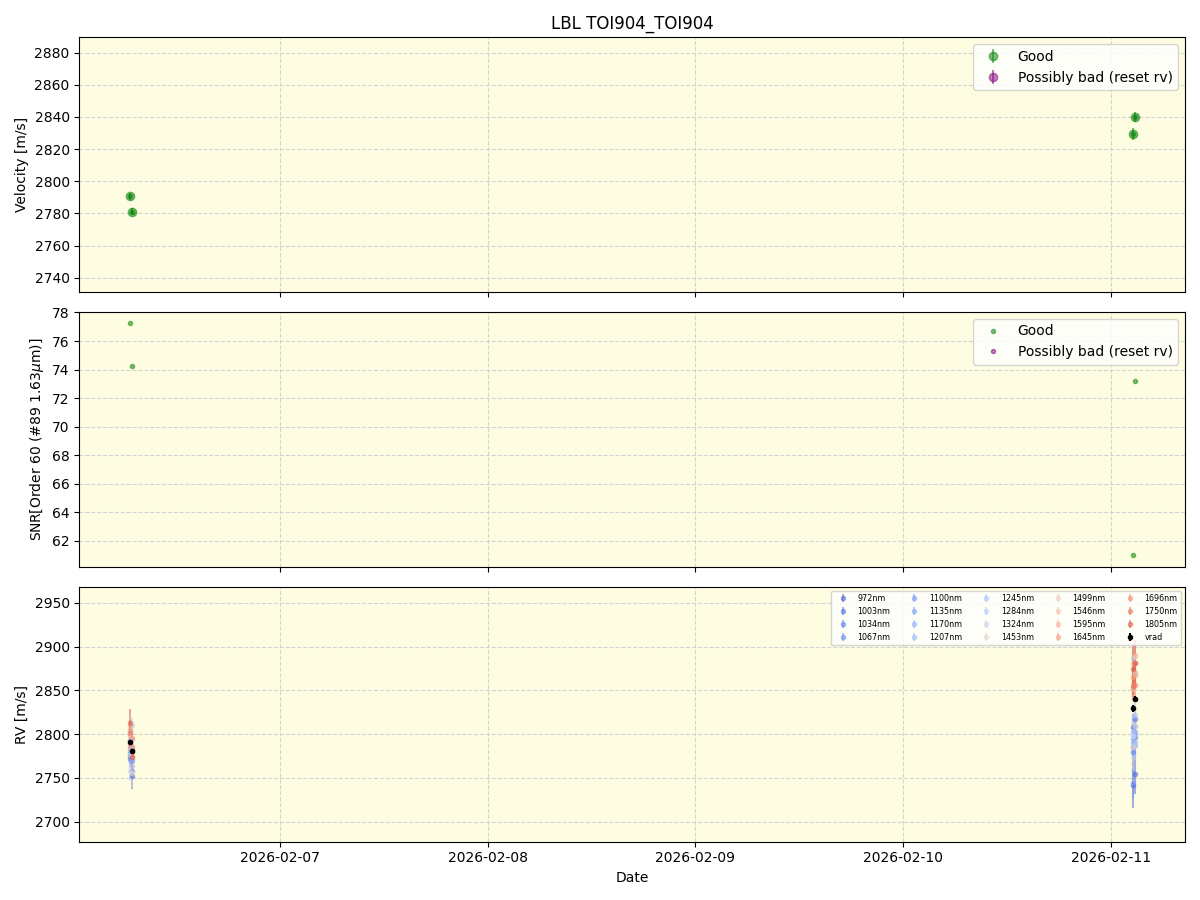This screenshot has height=900, width=1200.
Task: Select the 1324nm legend entry
Action: (985, 624)
